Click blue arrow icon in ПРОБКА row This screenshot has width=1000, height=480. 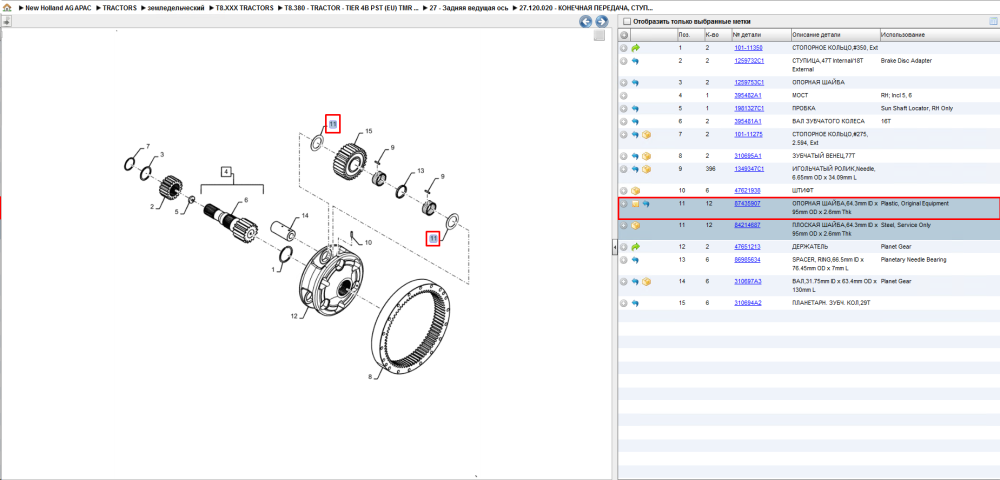coord(635,108)
